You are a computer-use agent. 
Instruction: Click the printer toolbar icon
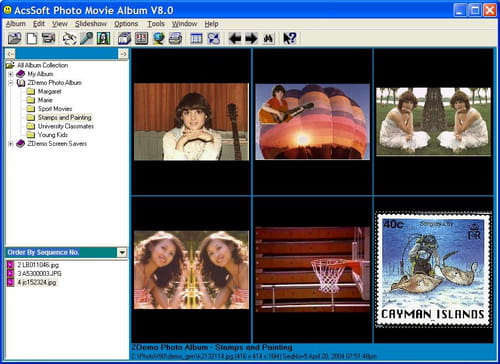175,39
